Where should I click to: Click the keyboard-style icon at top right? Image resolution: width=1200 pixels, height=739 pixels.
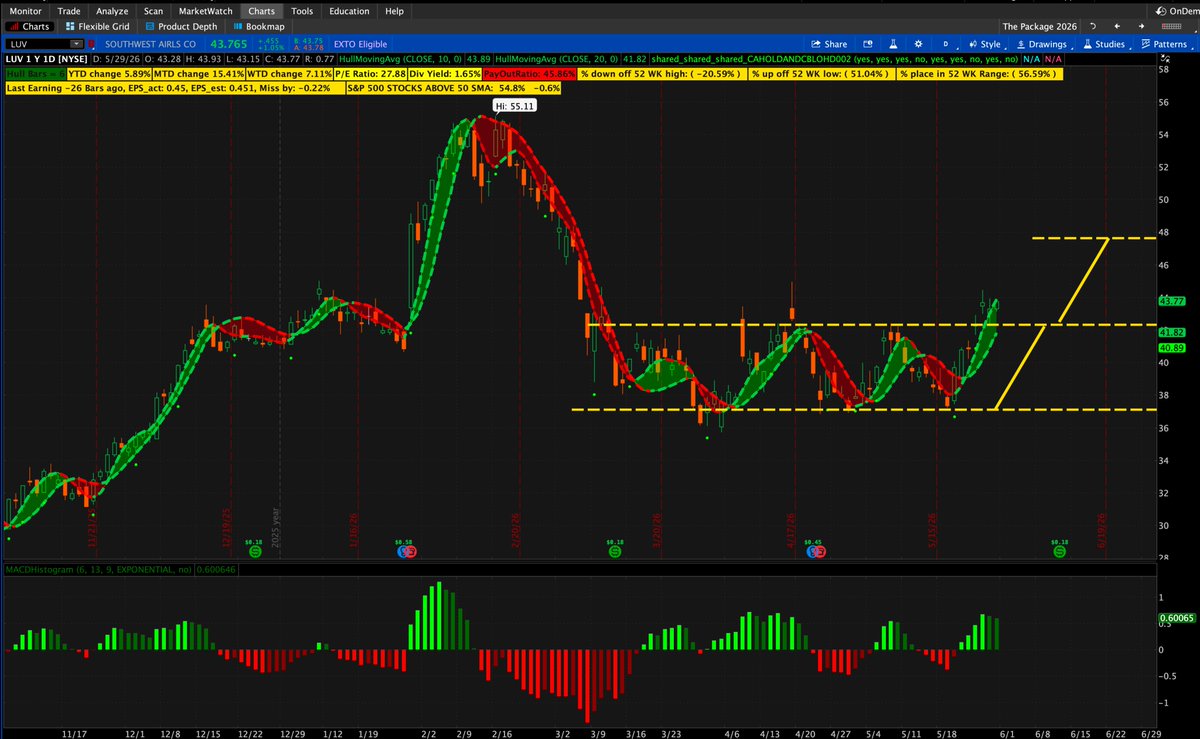(x=1172, y=26)
